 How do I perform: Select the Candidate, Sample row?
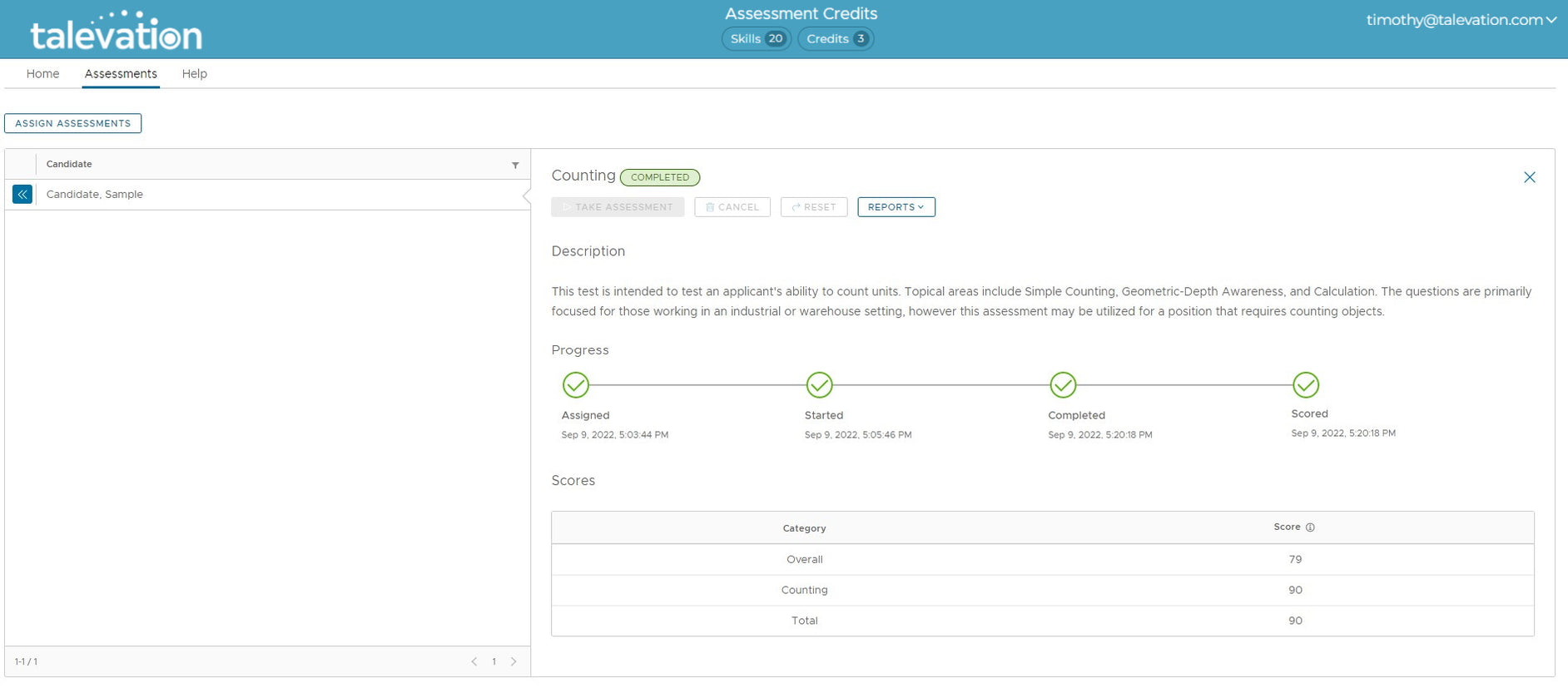(95, 195)
